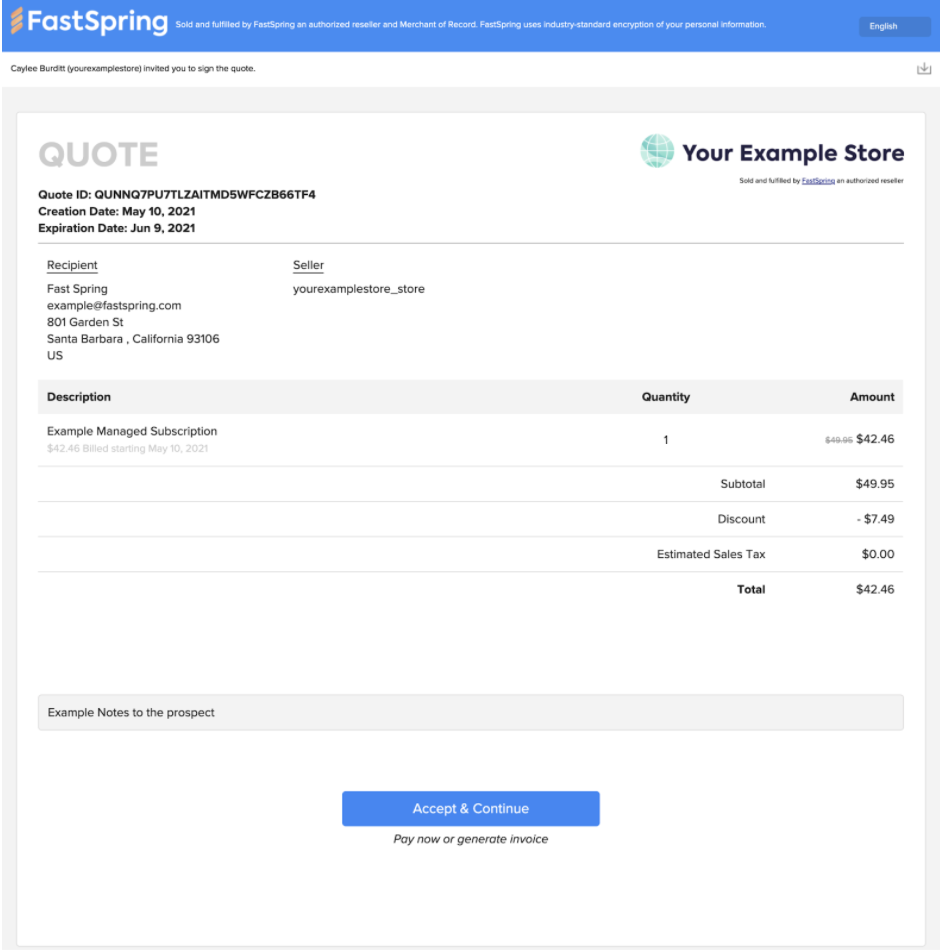Click the billed starting May 10 note
This screenshot has height=950, width=940.
[x=127, y=448]
